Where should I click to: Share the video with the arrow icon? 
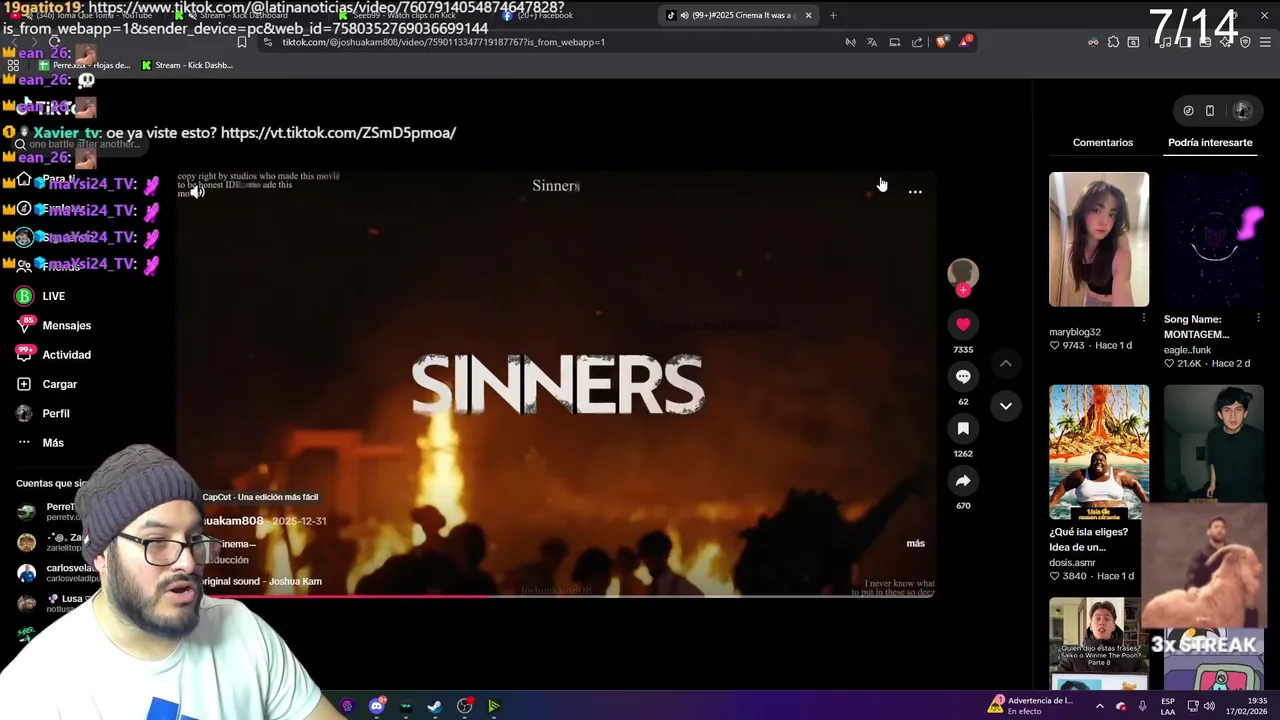(963, 481)
